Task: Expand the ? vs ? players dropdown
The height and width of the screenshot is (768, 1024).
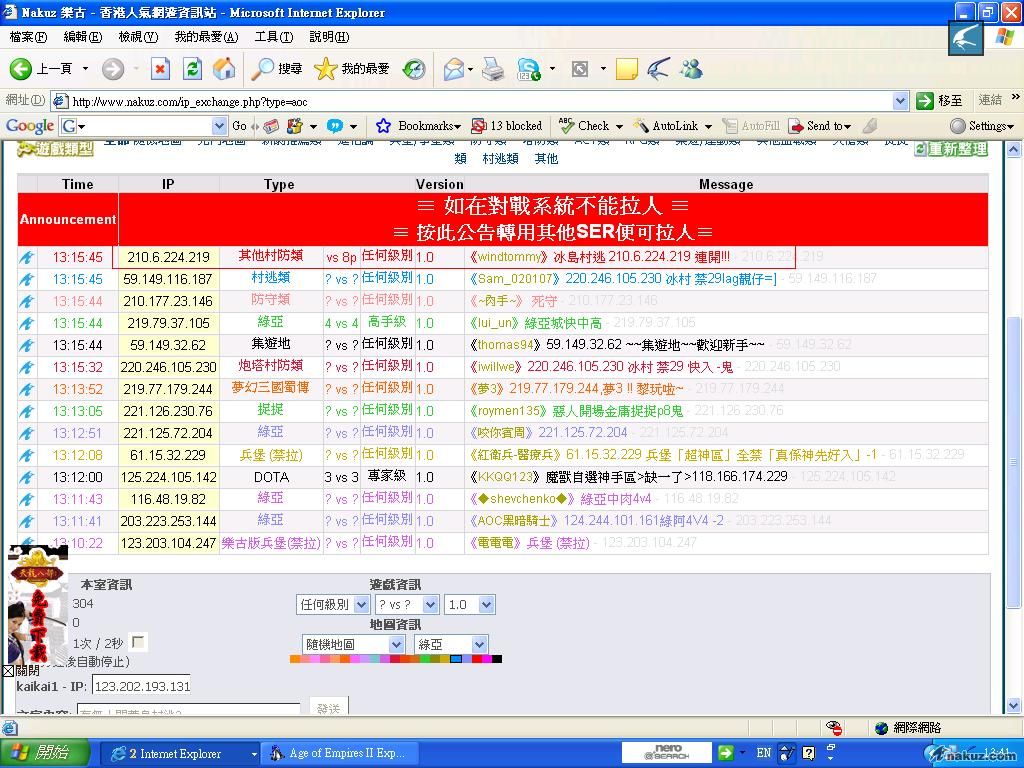Action: [406, 604]
